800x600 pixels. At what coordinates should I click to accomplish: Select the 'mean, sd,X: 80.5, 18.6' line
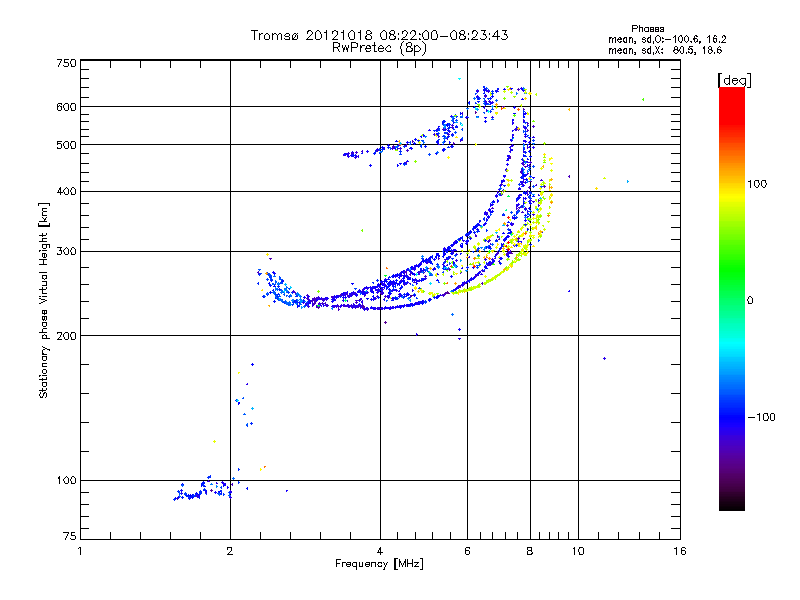click(665, 50)
